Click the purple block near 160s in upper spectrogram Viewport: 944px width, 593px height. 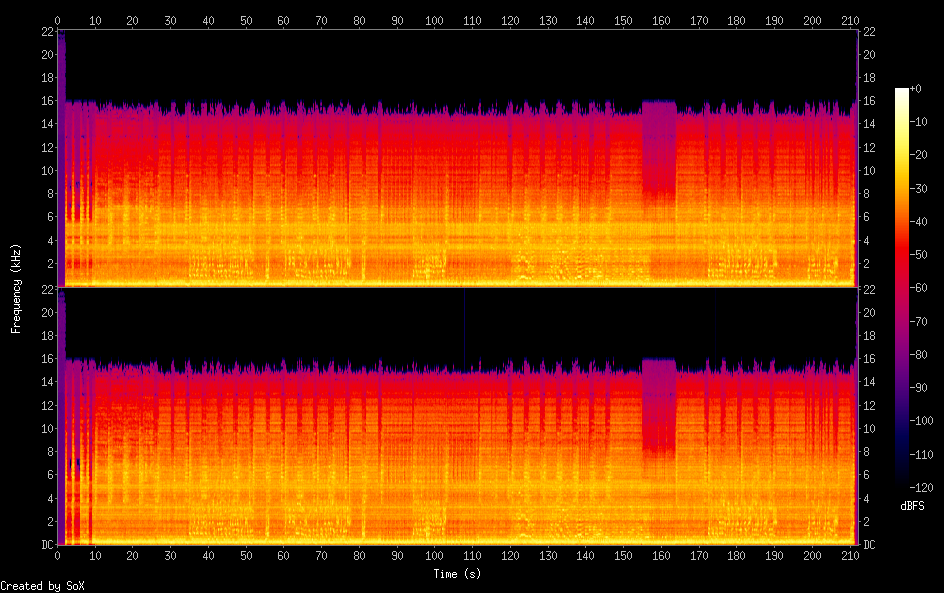(658, 140)
